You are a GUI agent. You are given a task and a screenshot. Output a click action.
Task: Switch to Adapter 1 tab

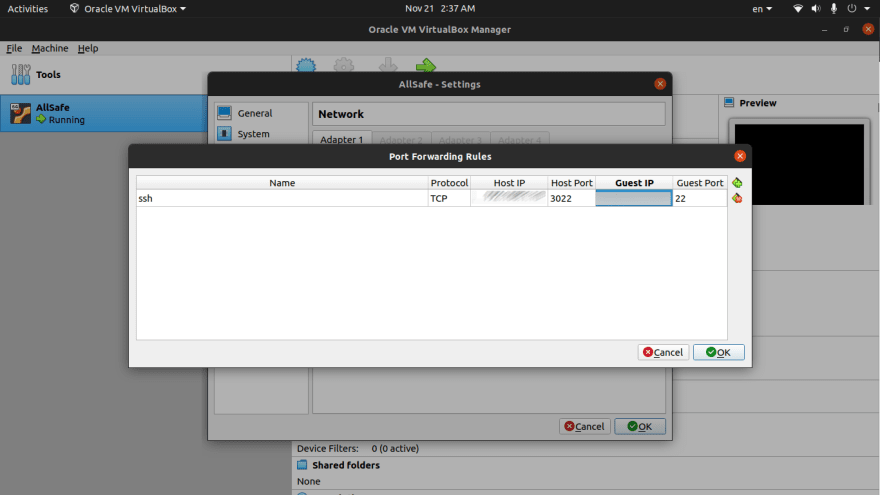pyautogui.click(x=341, y=139)
